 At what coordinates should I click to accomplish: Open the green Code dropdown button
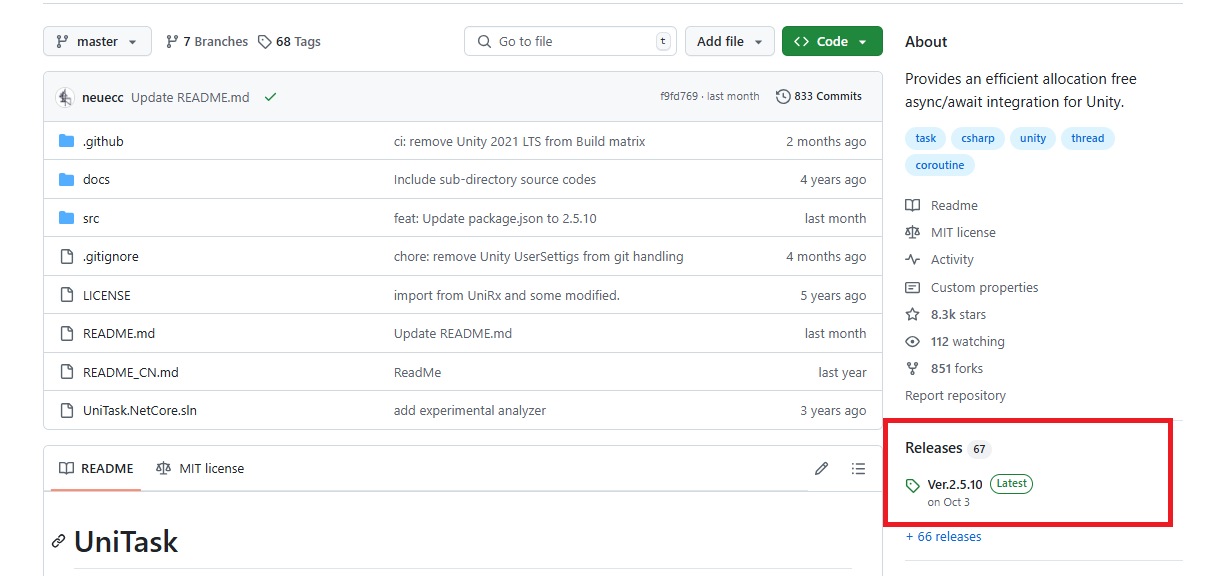point(832,41)
